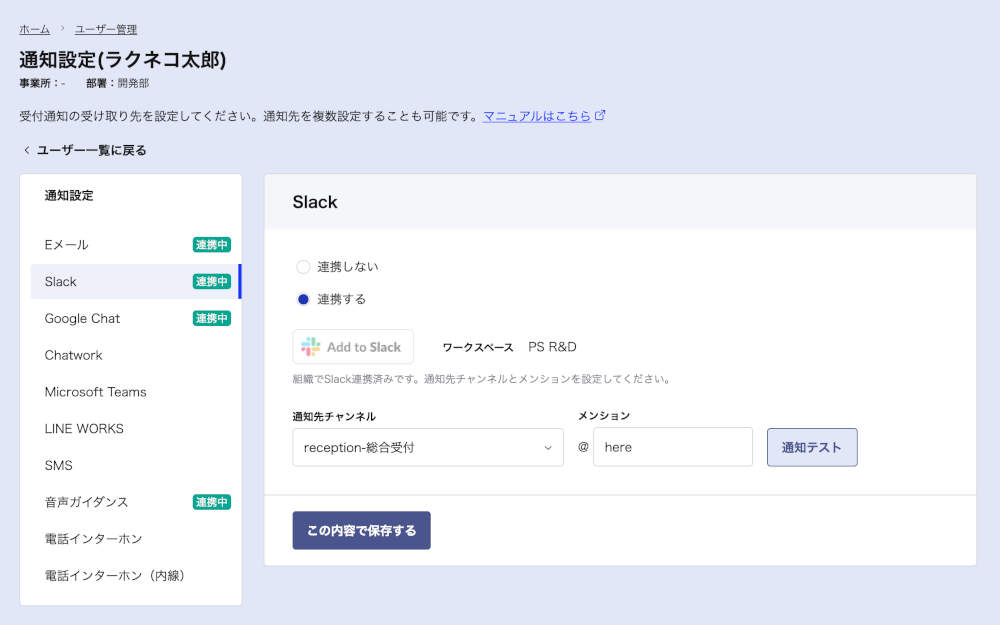
Task: Open 電話インターホン（内線） settings
Action: (x=136, y=576)
